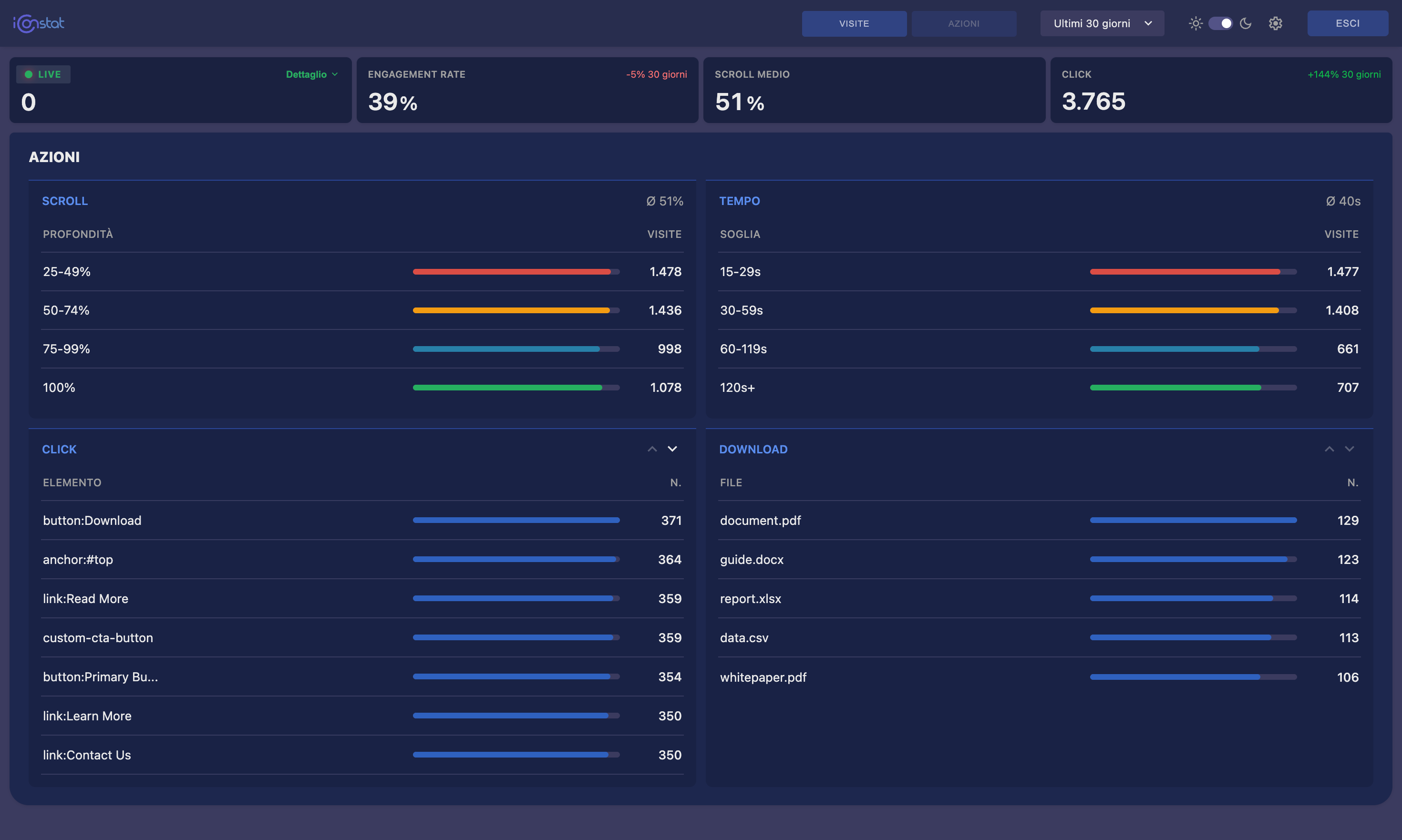Click the guide.docx row in DOWNLOAD

tap(752, 559)
